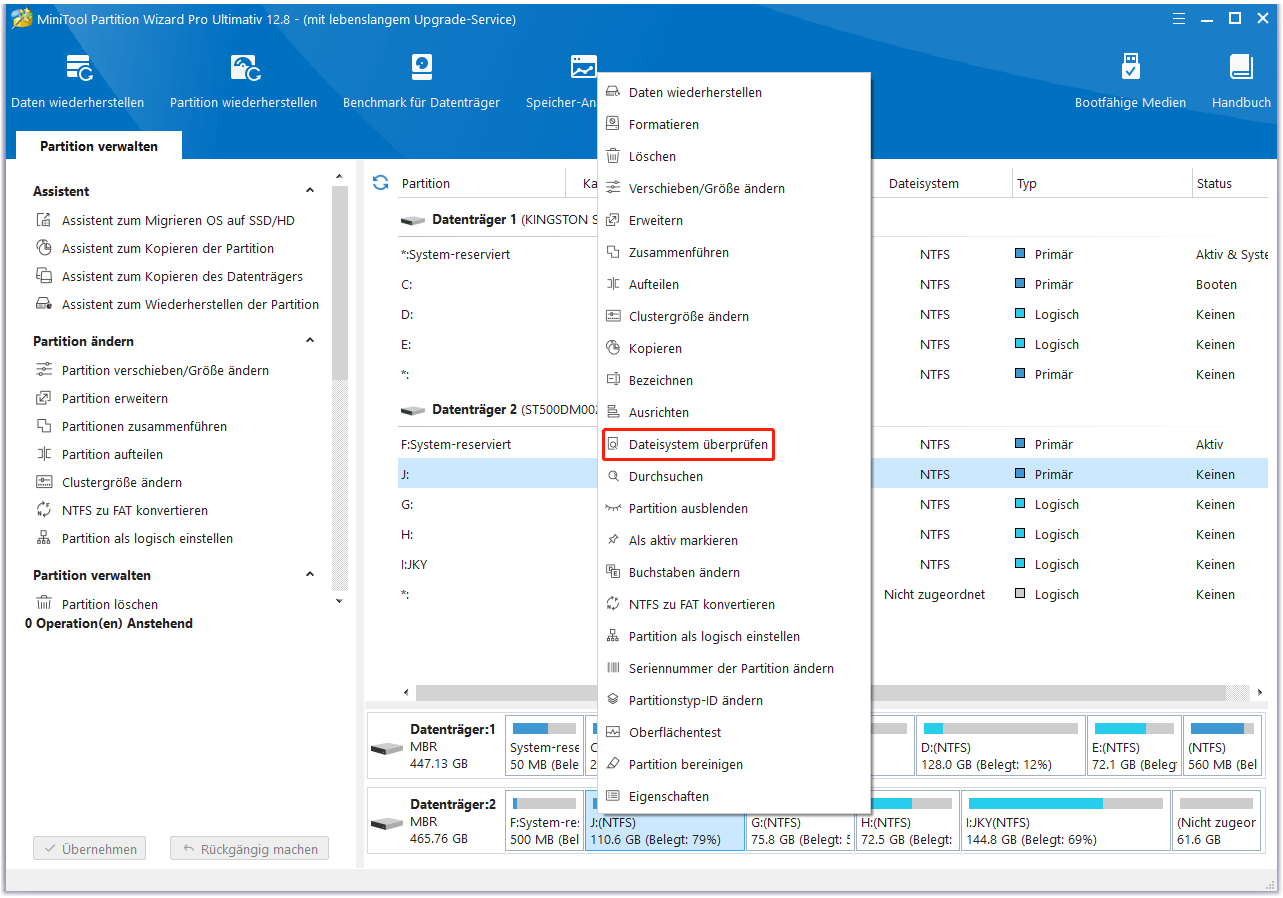Choose Partition bereinigen menu item
Screen dimensions: 1283x898
pos(734,764)
